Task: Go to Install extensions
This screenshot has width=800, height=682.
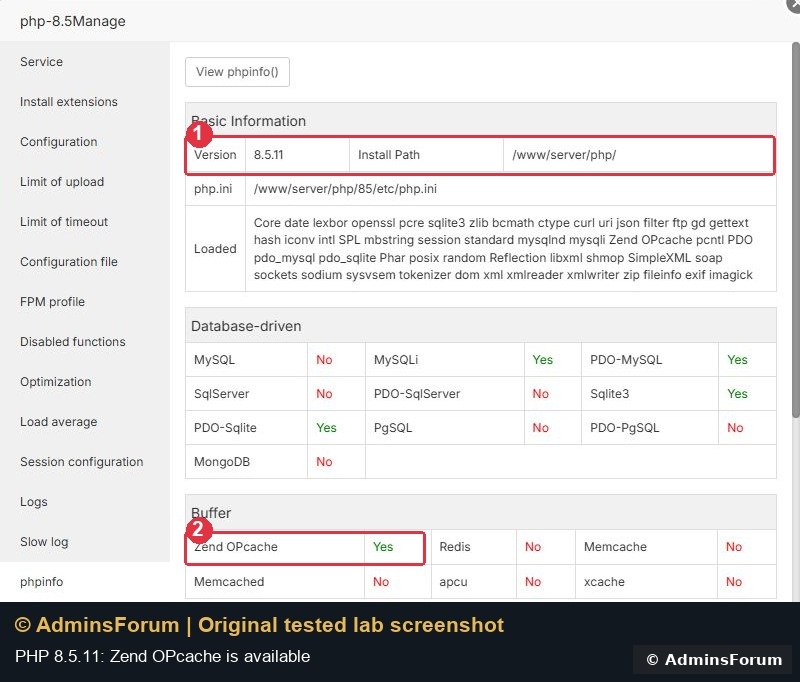Action: click(69, 102)
